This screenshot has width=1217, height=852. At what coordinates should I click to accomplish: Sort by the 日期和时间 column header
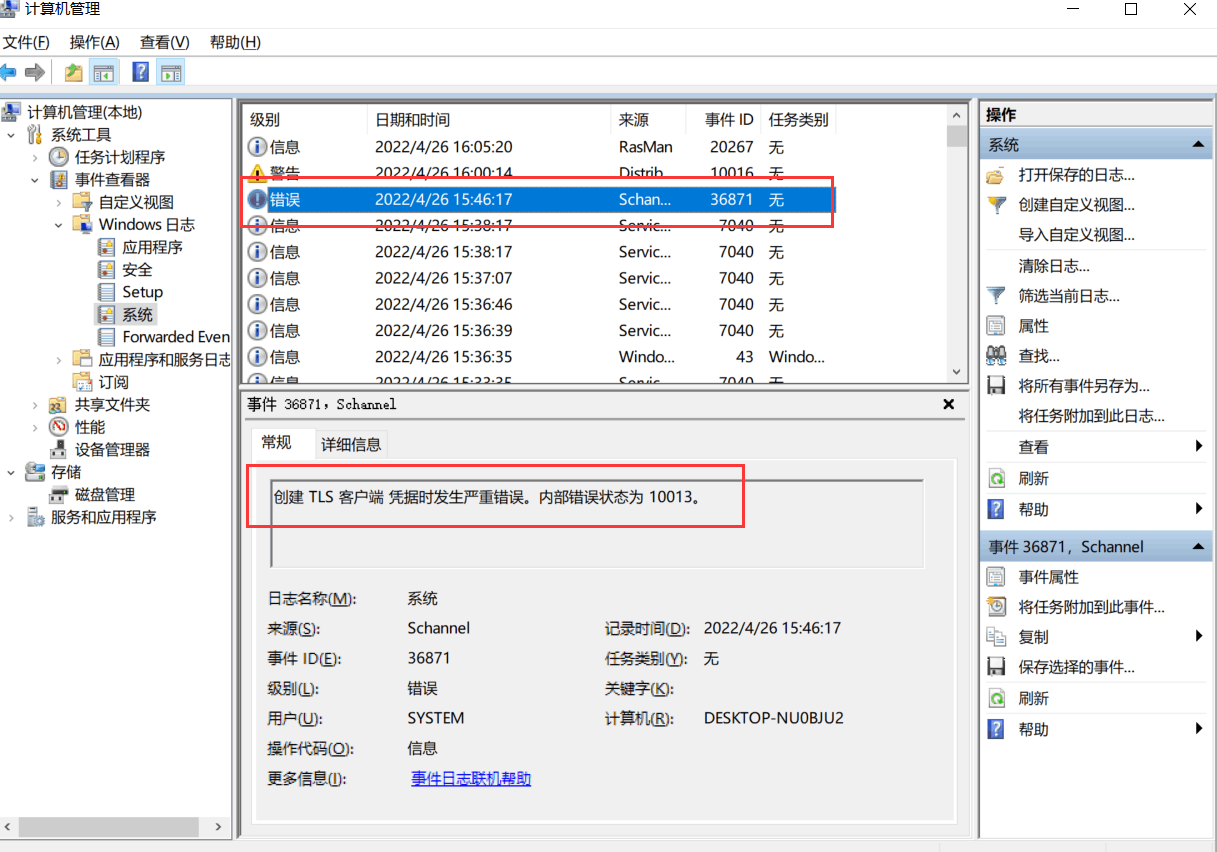point(488,120)
